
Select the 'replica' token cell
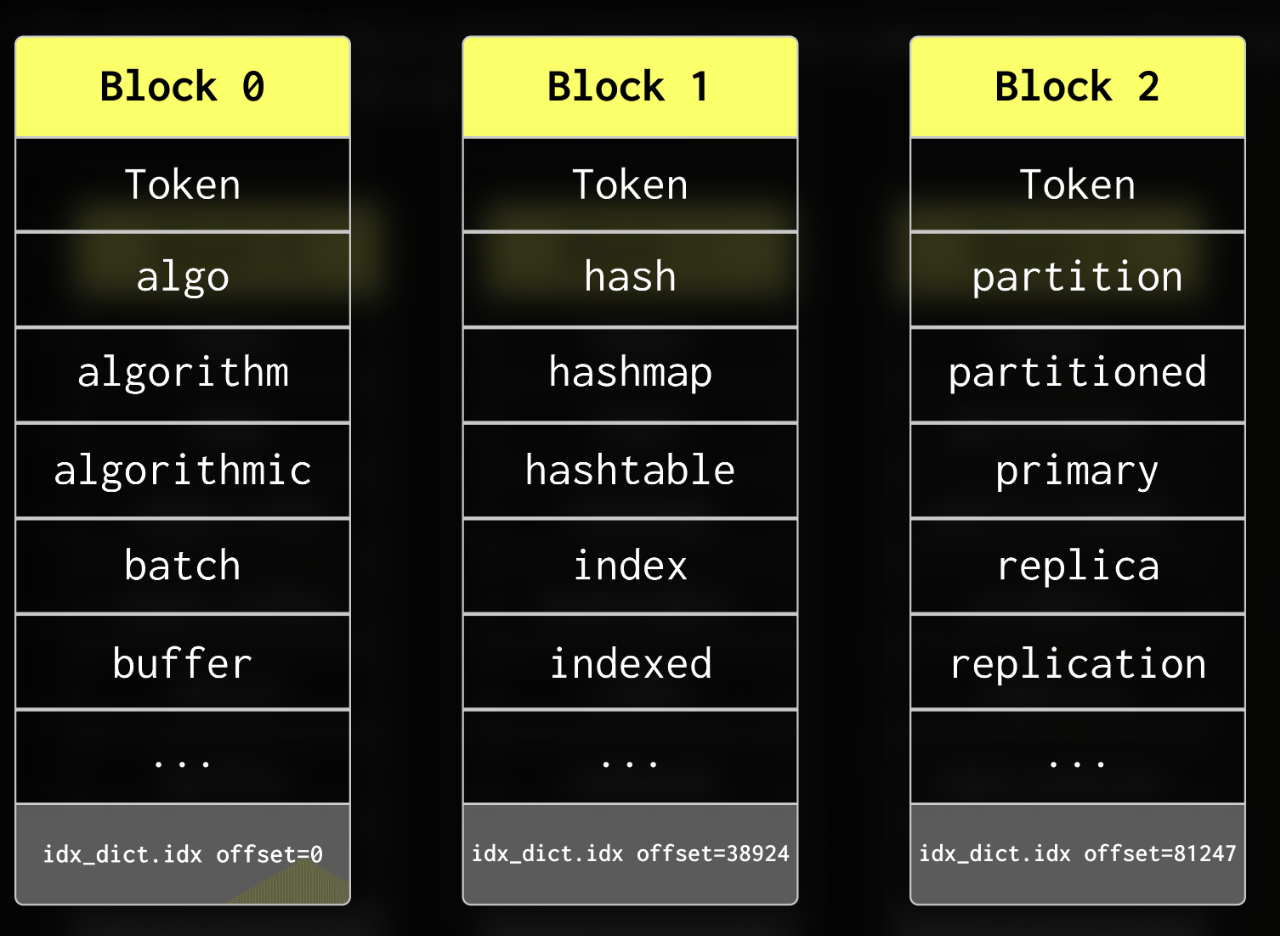(1077, 566)
